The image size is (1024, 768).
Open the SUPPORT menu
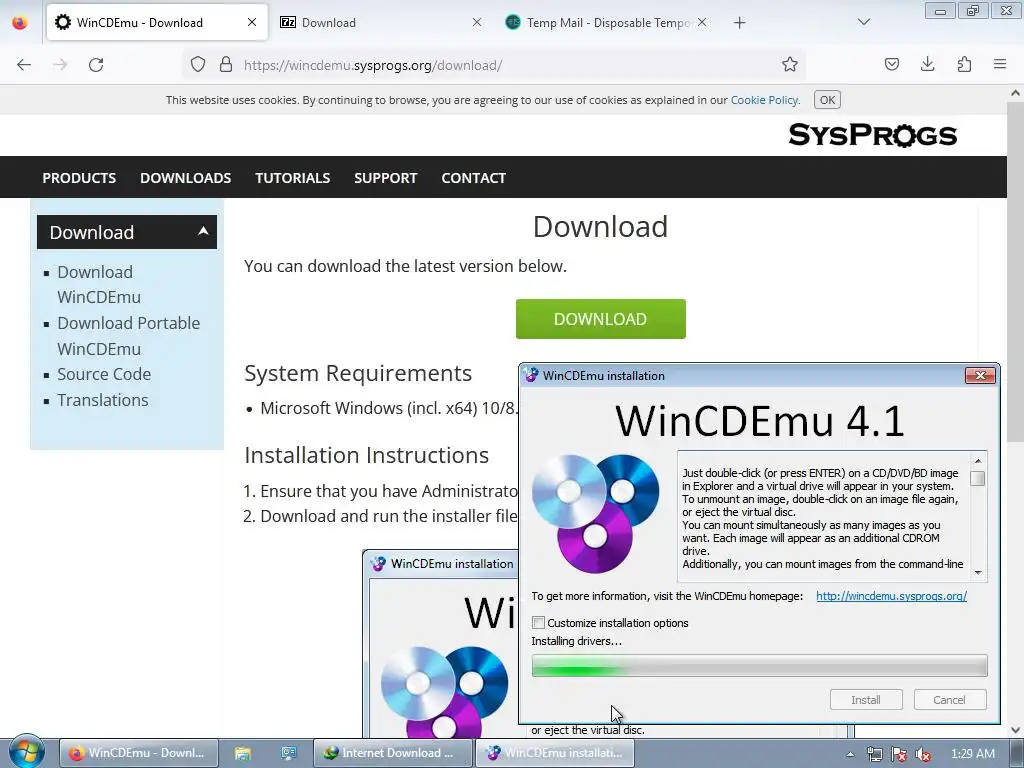(385, 178)
